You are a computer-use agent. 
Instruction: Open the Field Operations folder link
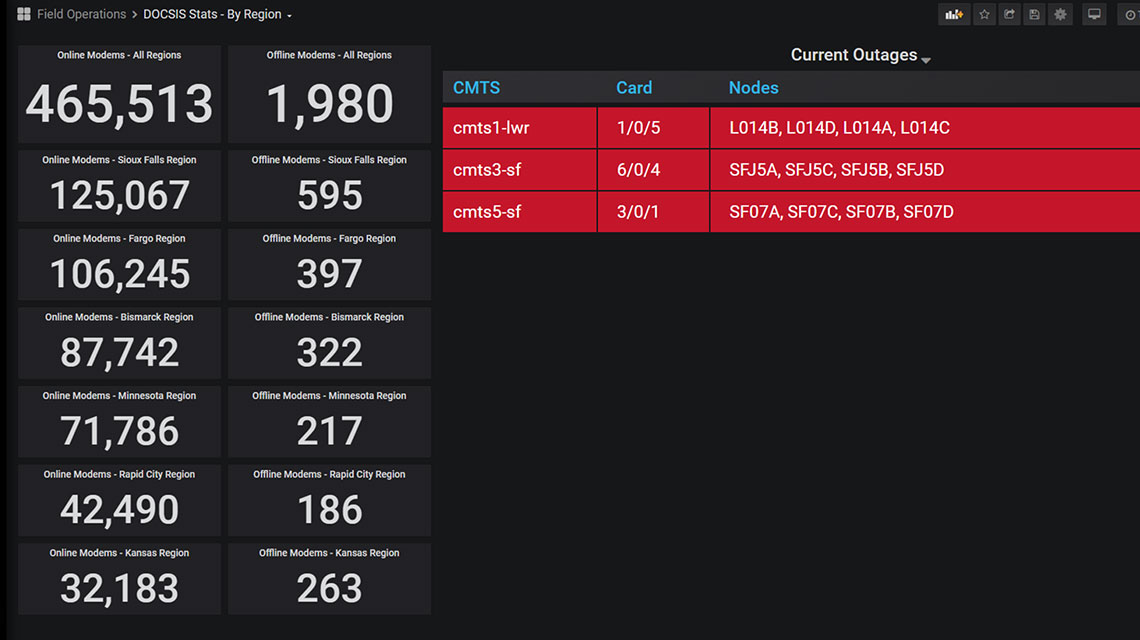[81, 15]
